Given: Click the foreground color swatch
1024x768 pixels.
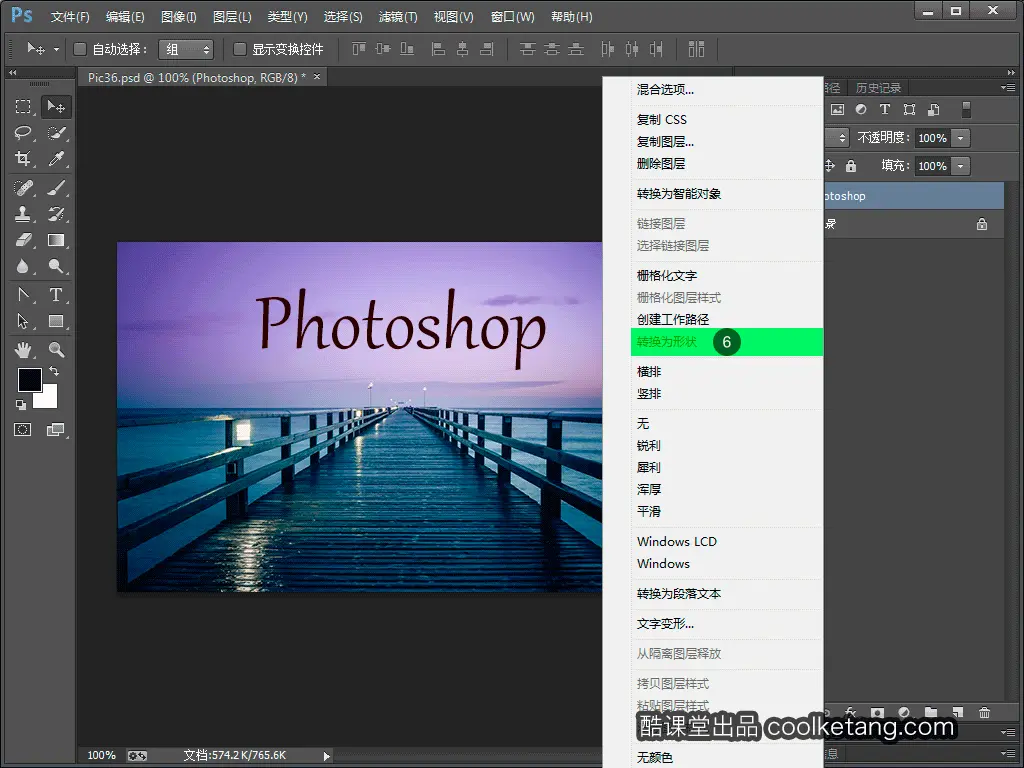Looking at the screenshot, I should click(29, 381).
